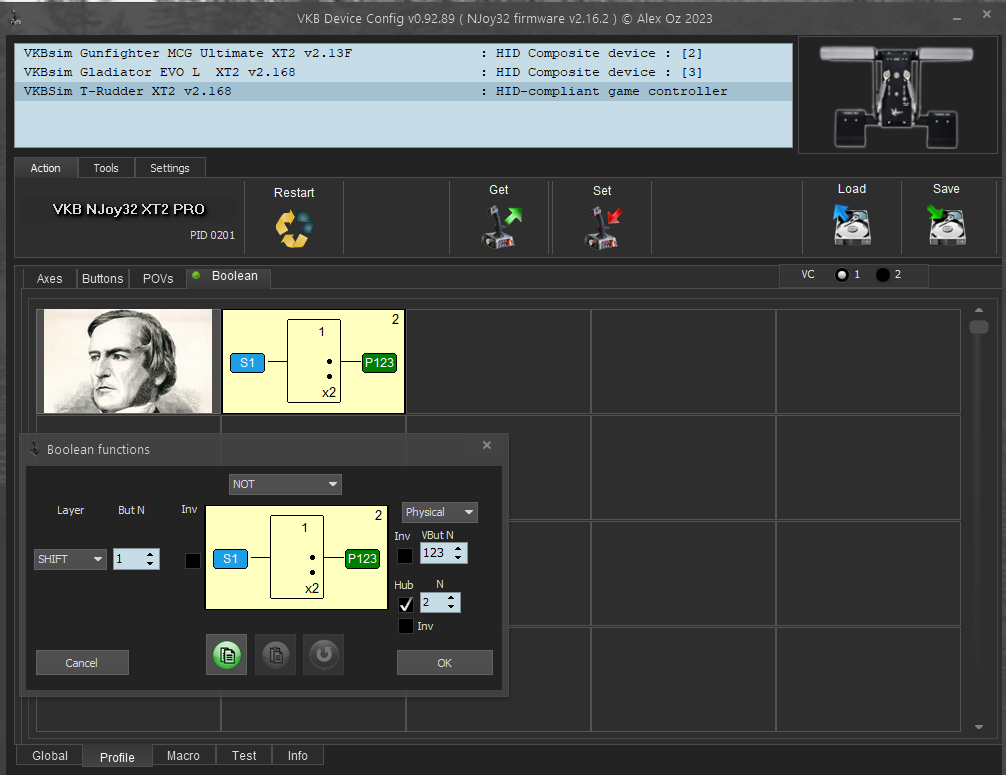Click the reset arrow icon in dialog

tap(323, 655)
